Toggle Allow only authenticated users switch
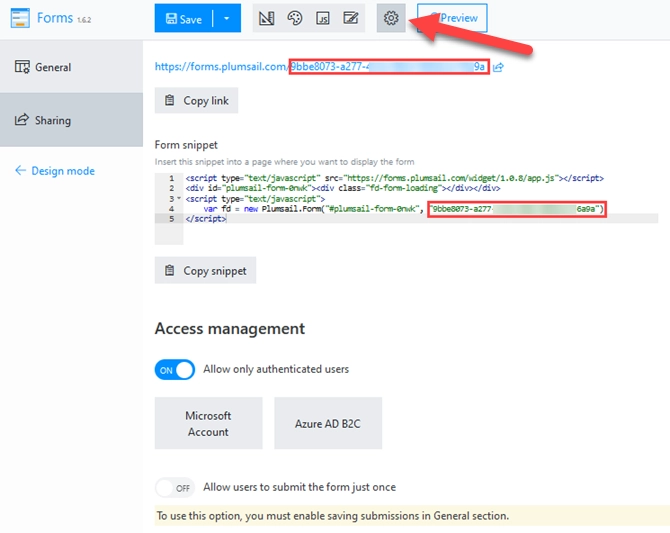 tap(175, 370)
